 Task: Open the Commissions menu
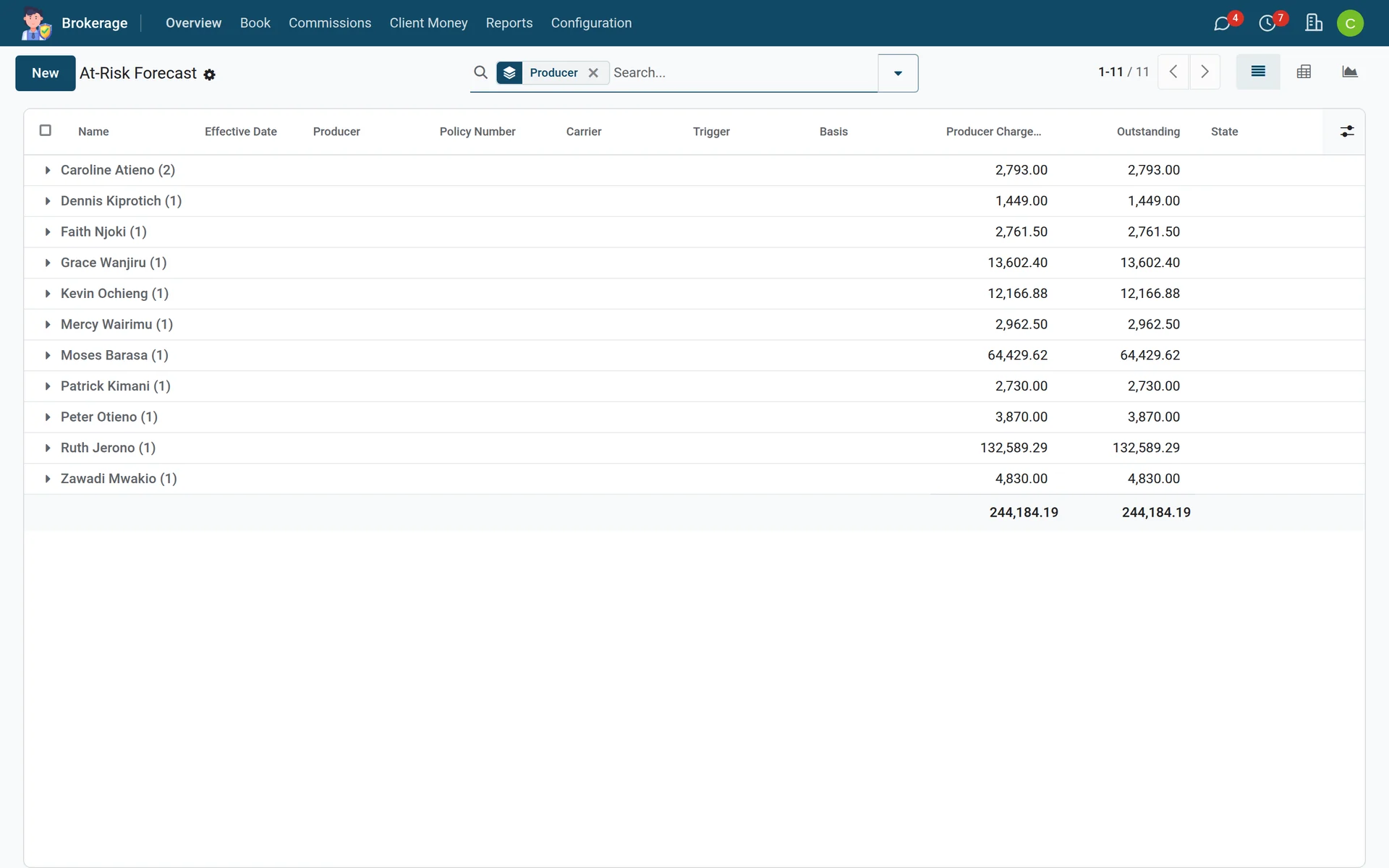[330, 23]
